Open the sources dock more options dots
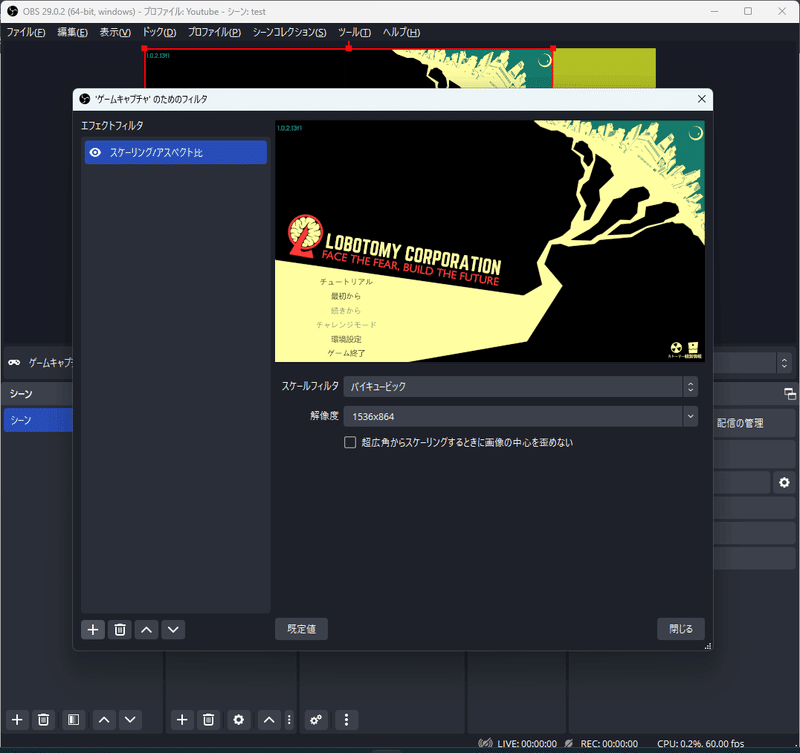 pos(289,720)
